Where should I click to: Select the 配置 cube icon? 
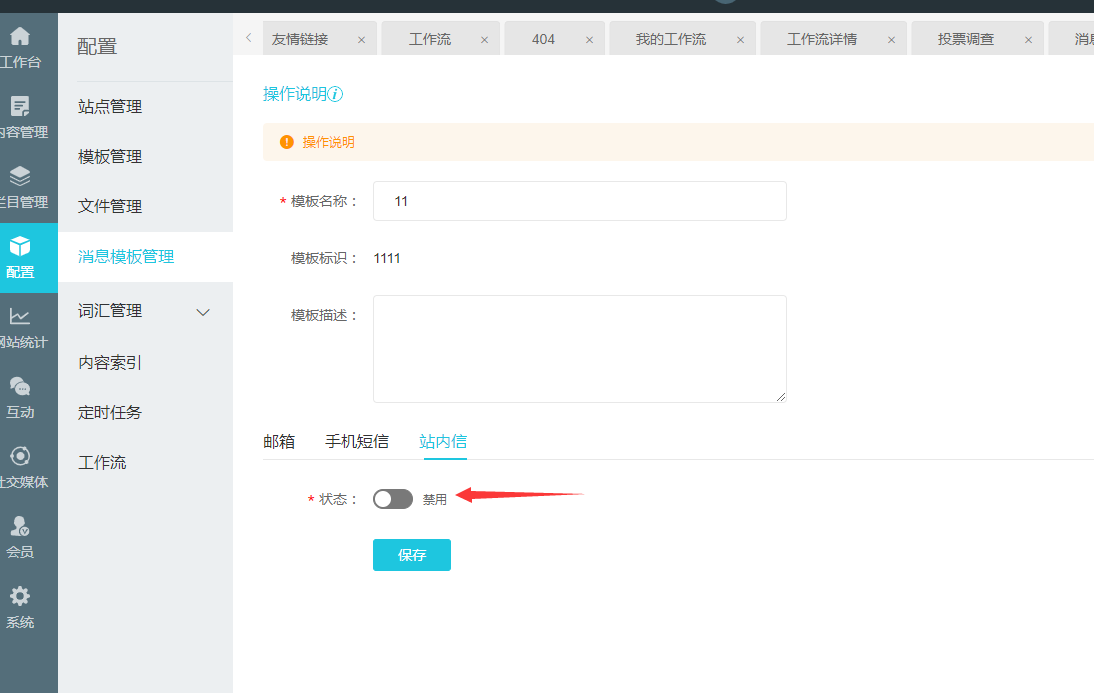(20, 246)
